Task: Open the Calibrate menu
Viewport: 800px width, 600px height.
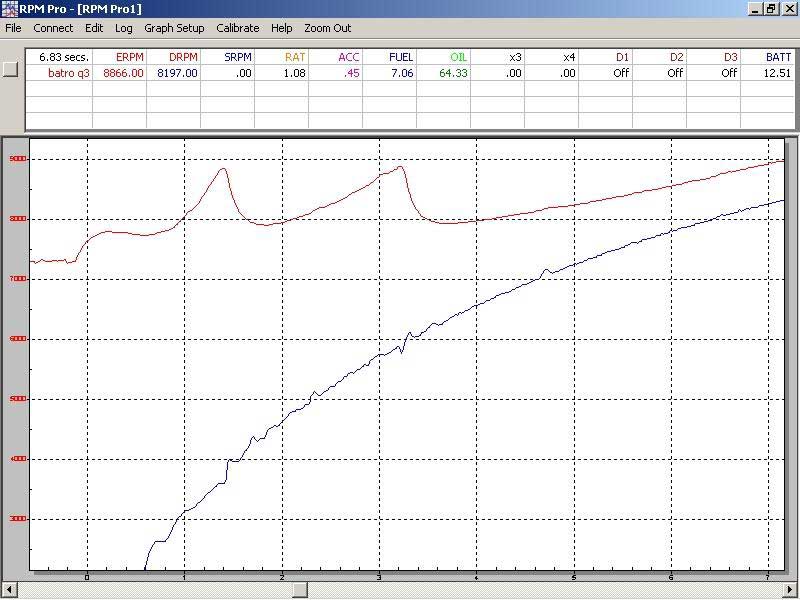Action: tap(238, 28)
